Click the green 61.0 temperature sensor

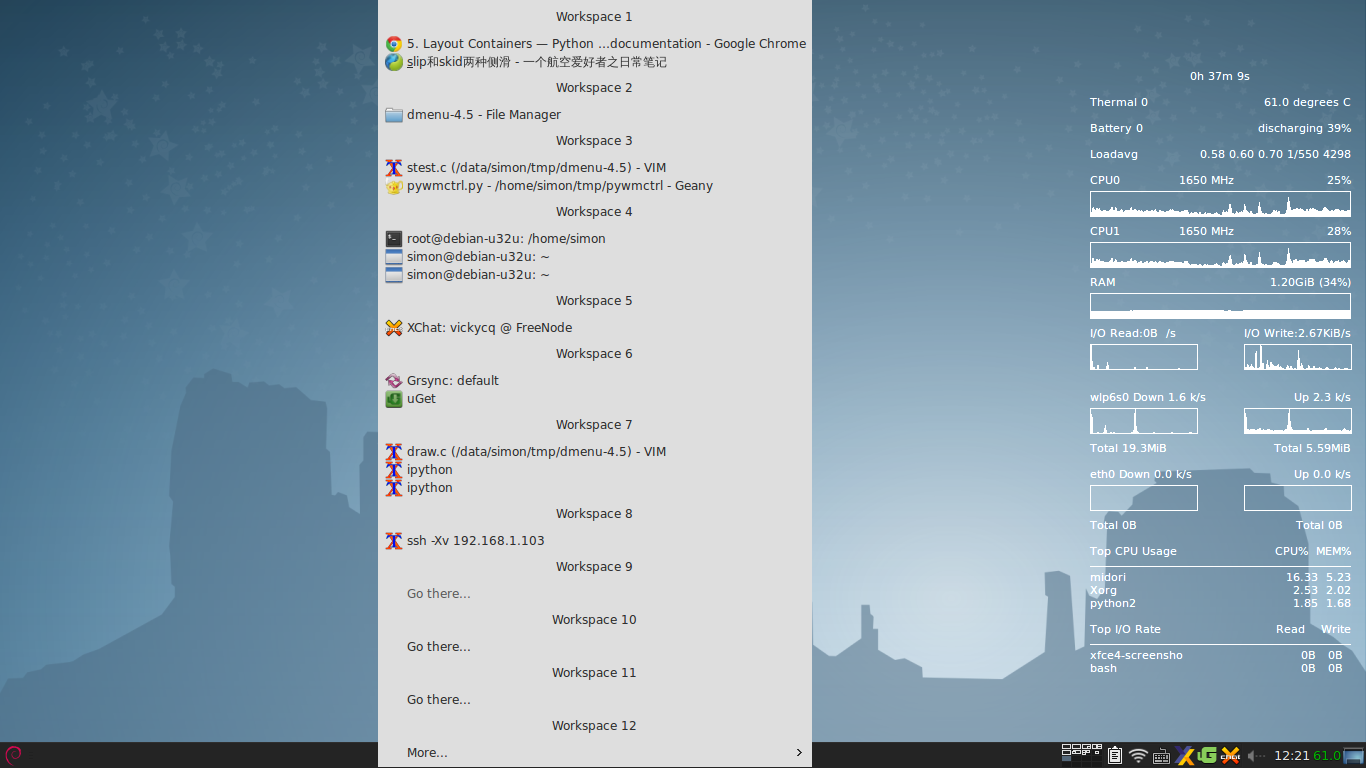1327,756
